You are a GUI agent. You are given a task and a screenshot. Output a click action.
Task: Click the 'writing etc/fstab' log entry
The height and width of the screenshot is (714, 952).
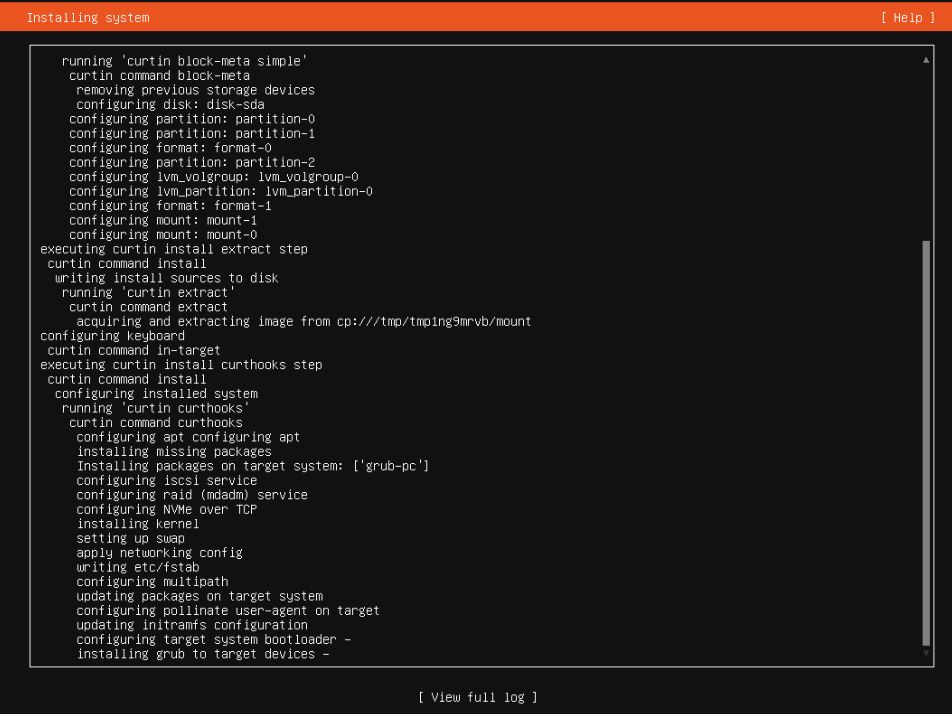pos(137,567)
